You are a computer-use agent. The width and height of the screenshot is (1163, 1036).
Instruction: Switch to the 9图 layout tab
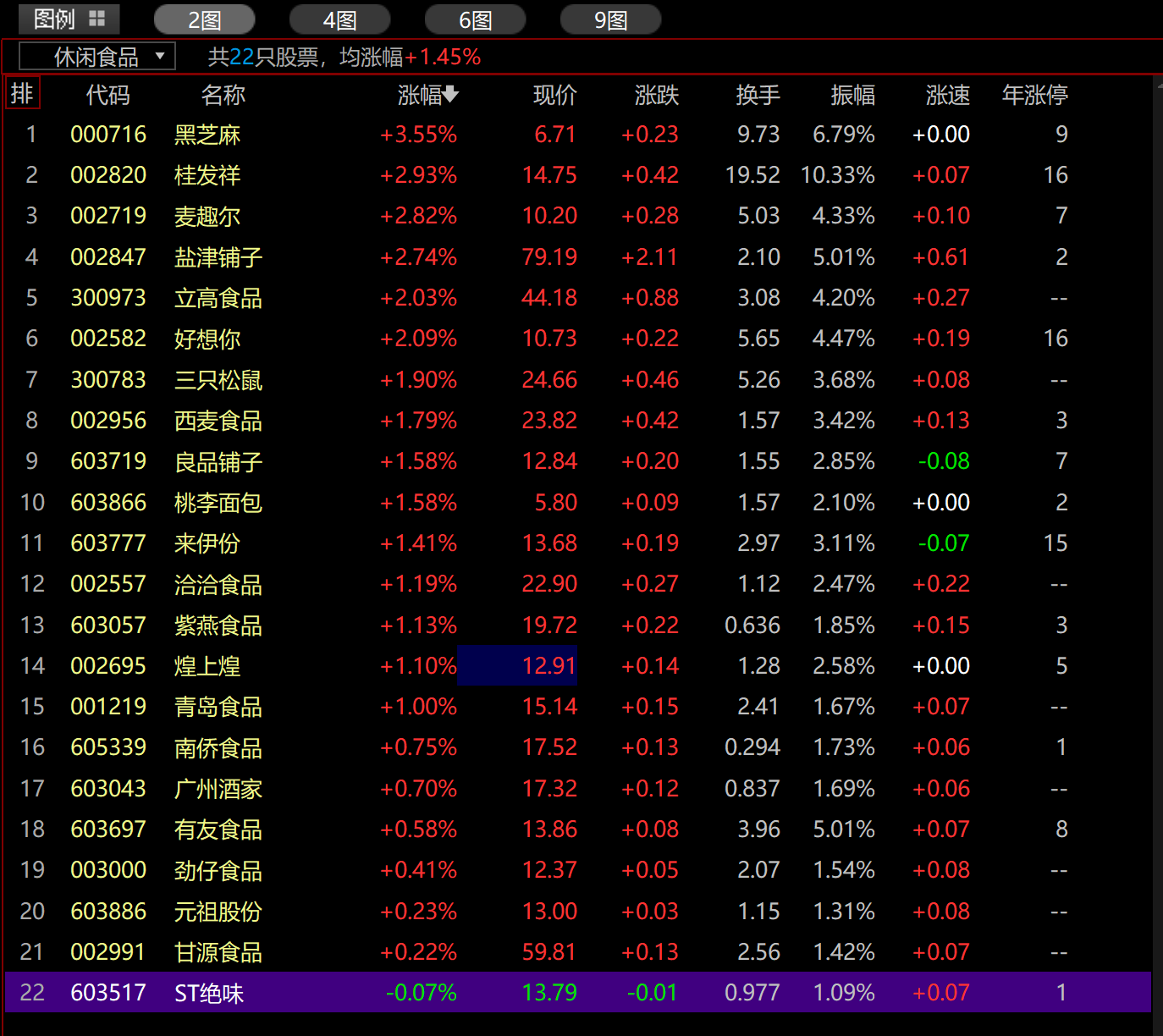click(610, 19)
